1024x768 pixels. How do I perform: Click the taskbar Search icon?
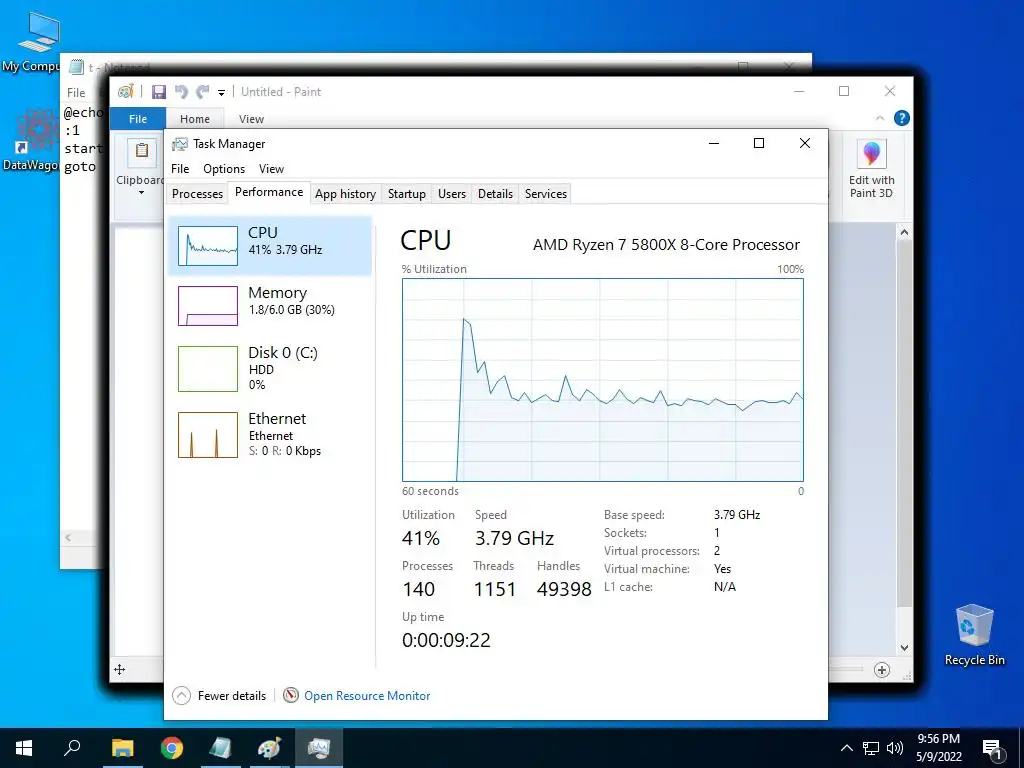[x=72, y=748]
